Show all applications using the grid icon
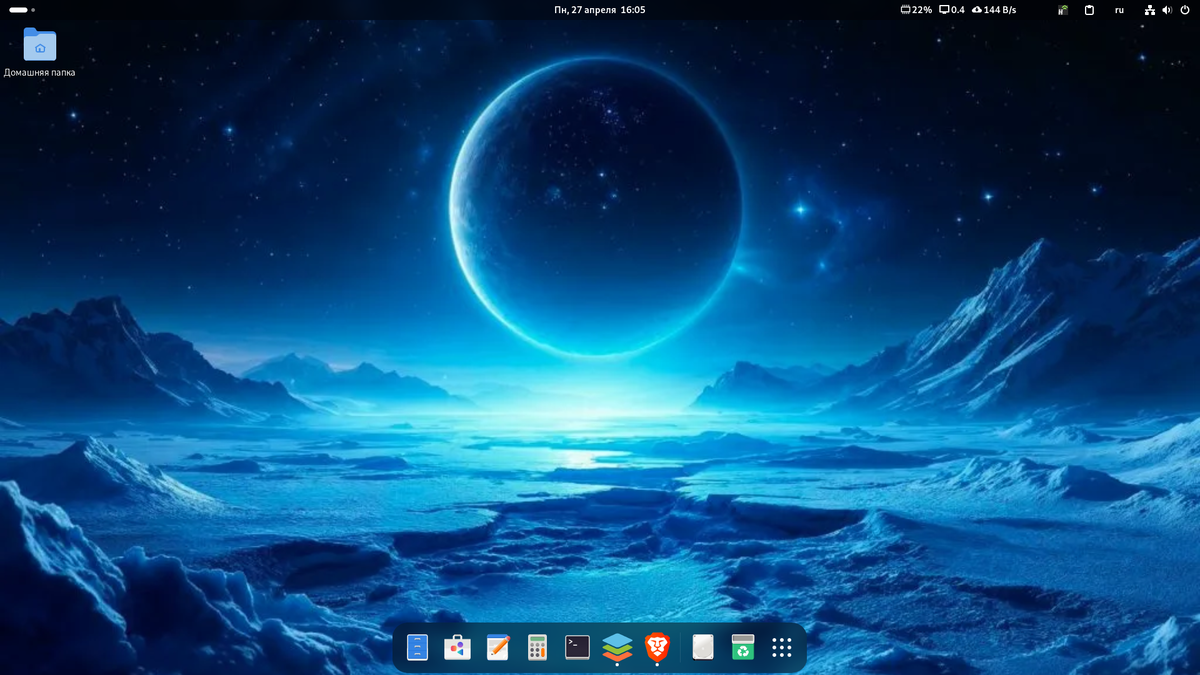The height and width of the screenshot is (675, 1200). (782, 648)
